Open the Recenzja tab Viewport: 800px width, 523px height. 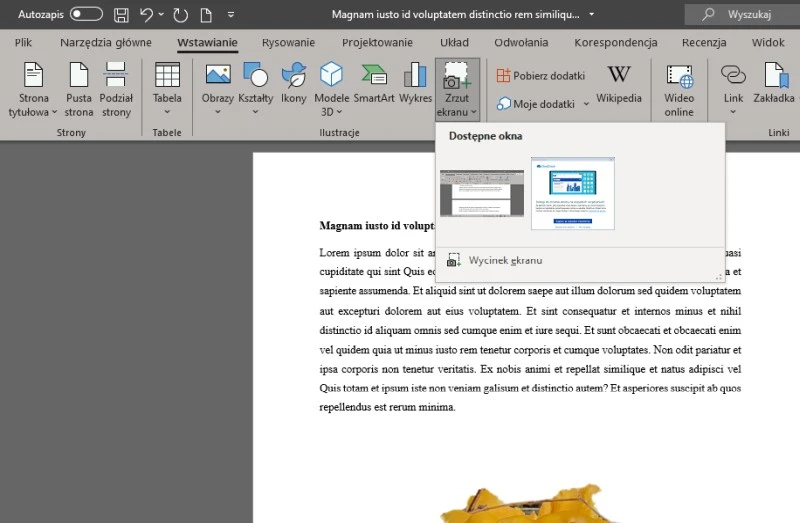pyautogui.click(x=704, y=43)
